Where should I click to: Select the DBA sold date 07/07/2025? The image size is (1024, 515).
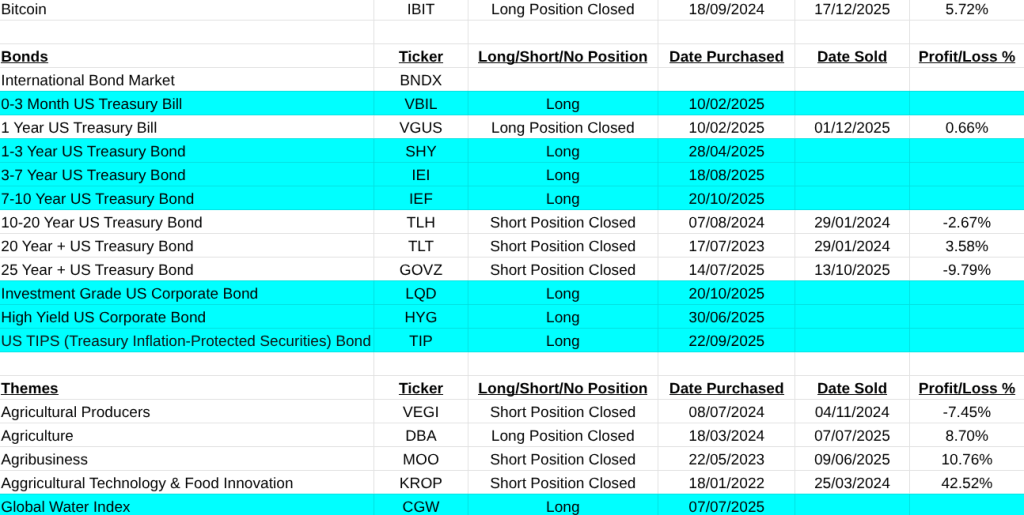pyautogui.click(x=852, y=436)
